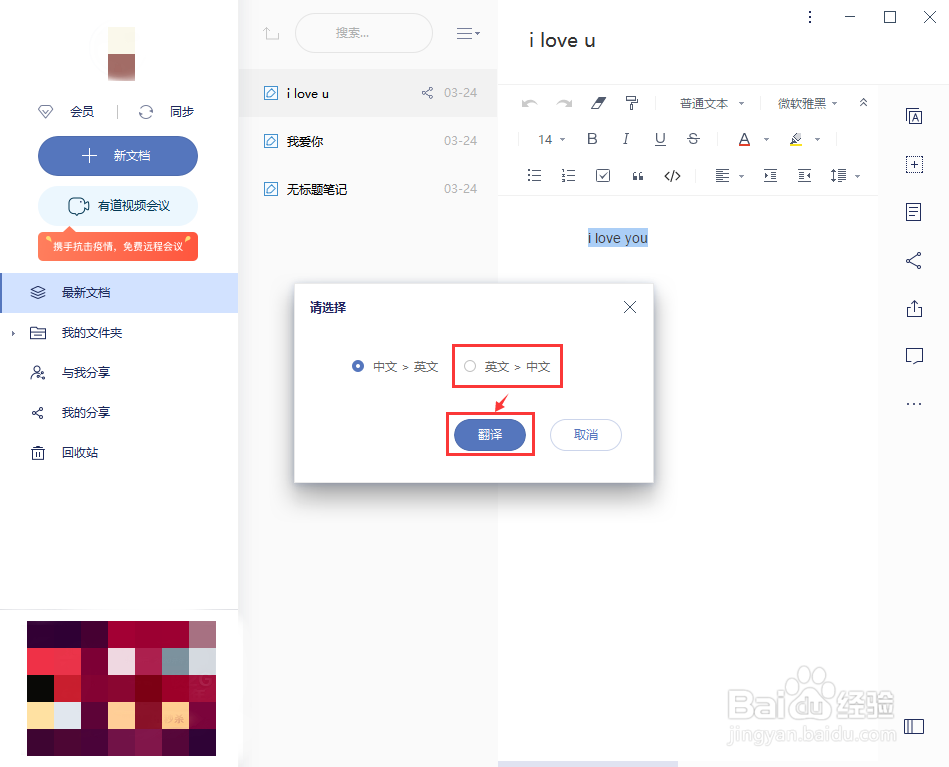Apply yellow highlight color
This screenshot has width=949, height=767.
tap(796, 140)
